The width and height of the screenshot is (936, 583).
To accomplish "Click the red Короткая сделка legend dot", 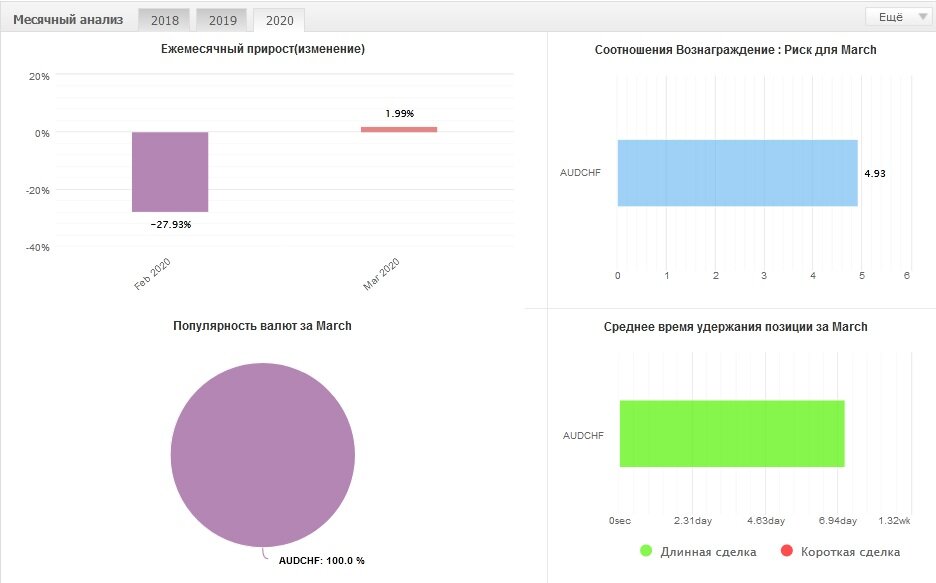I will [x=787, y=551].
